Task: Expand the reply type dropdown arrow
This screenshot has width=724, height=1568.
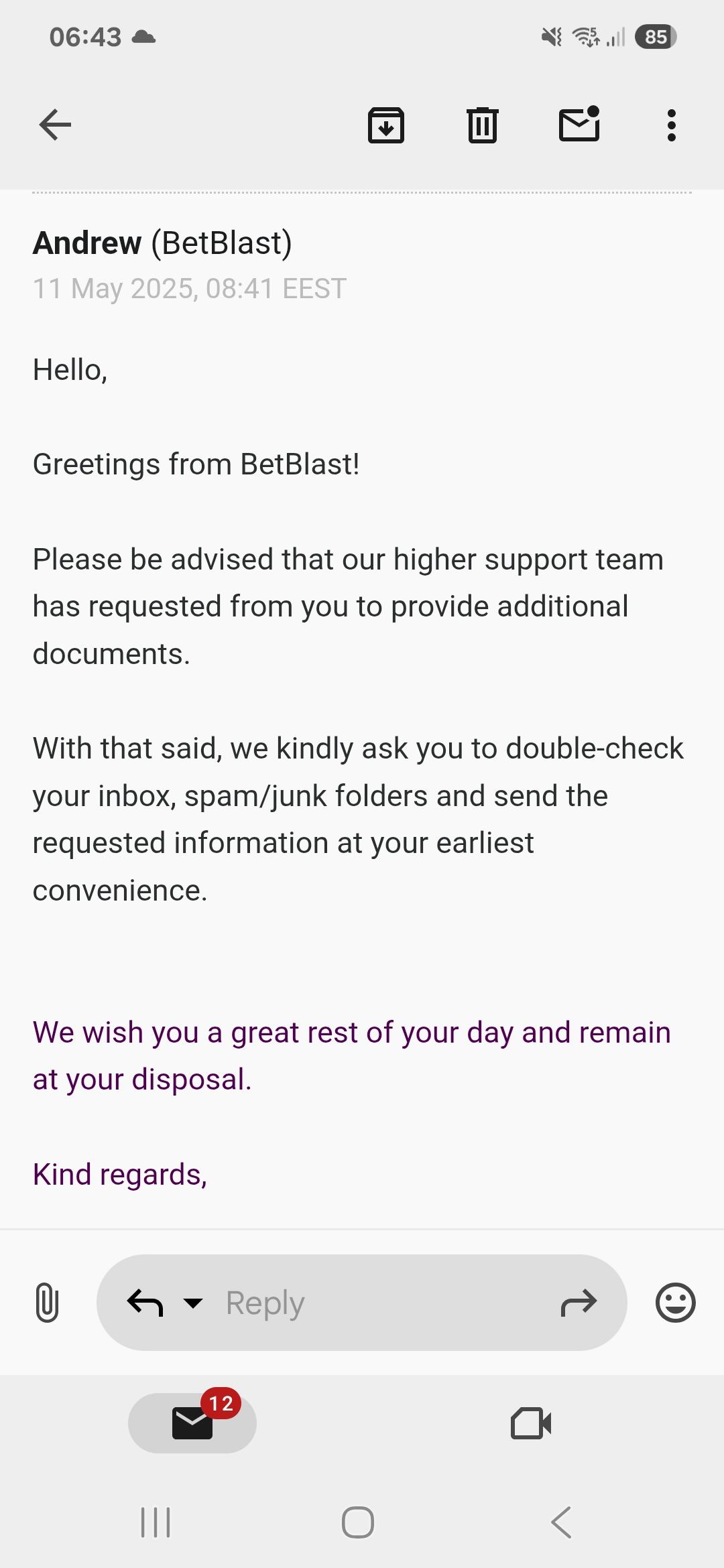Action: [193, 1303]
